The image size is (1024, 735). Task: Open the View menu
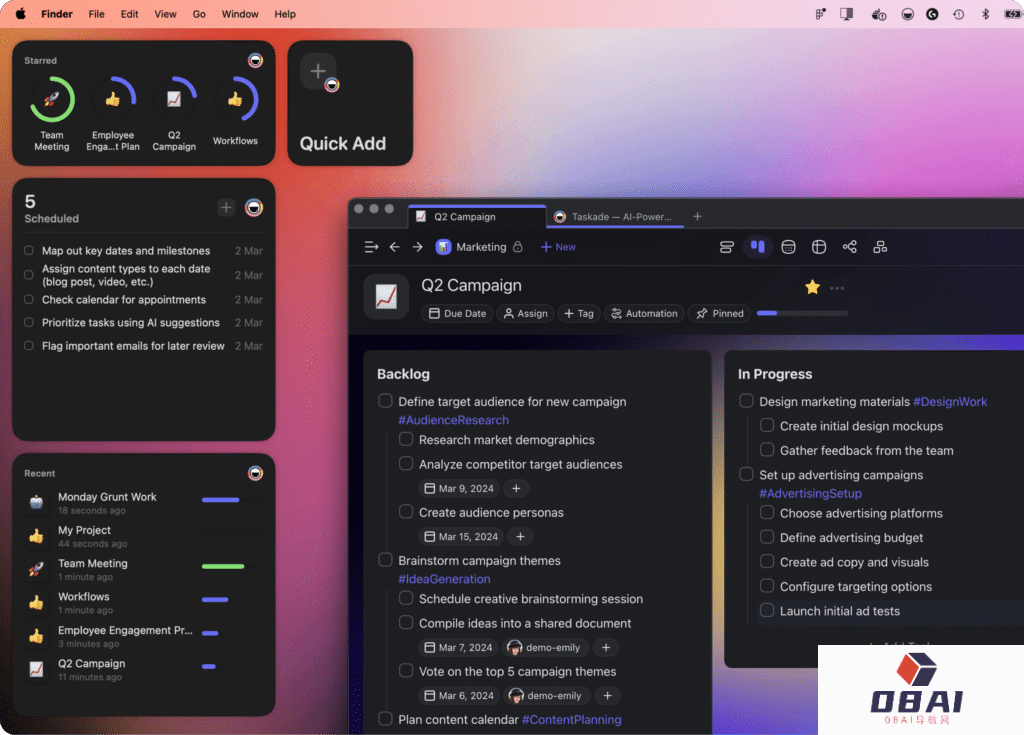tap(165, 14)
